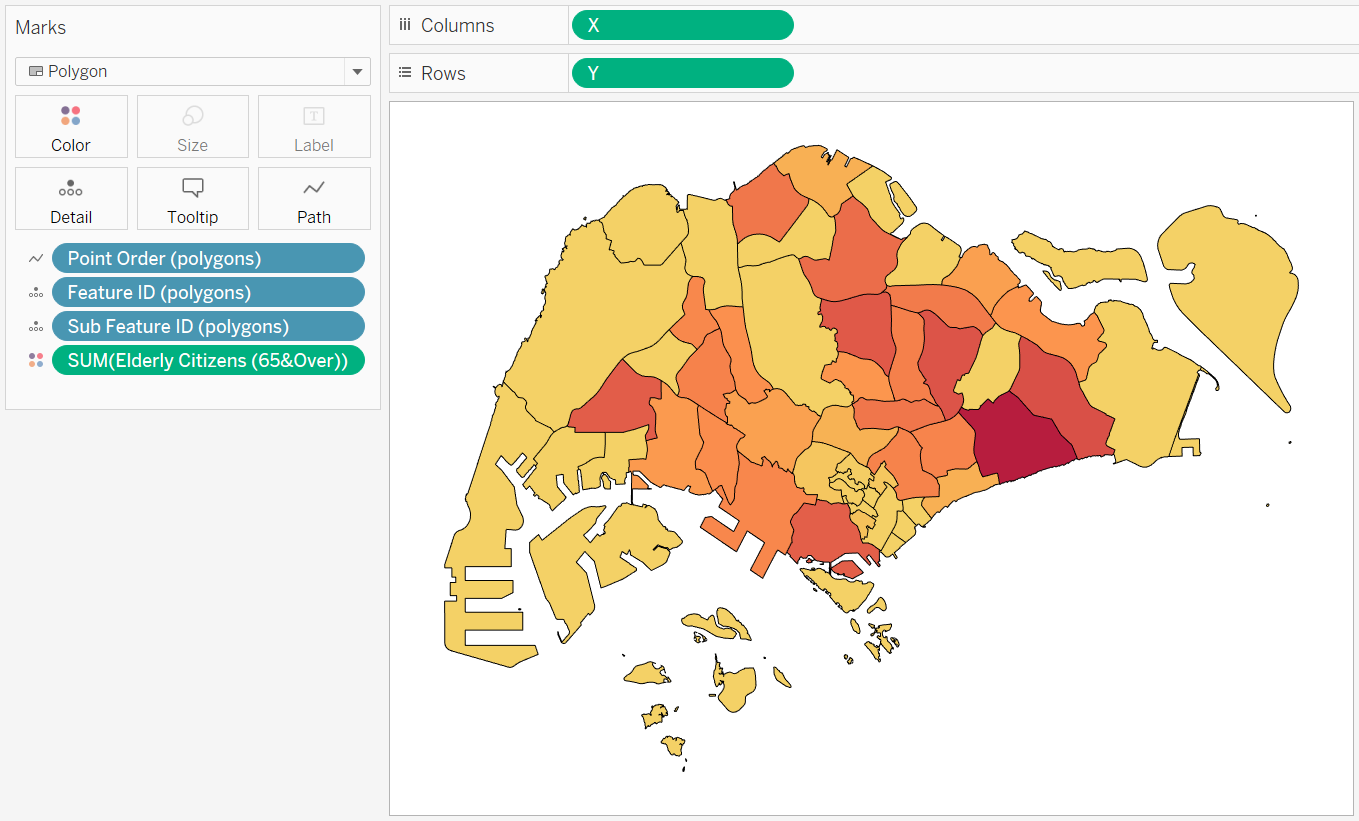Screen dimensions: 1359x821
Task: Click the Path marks card icon
Action: (314, 188)
